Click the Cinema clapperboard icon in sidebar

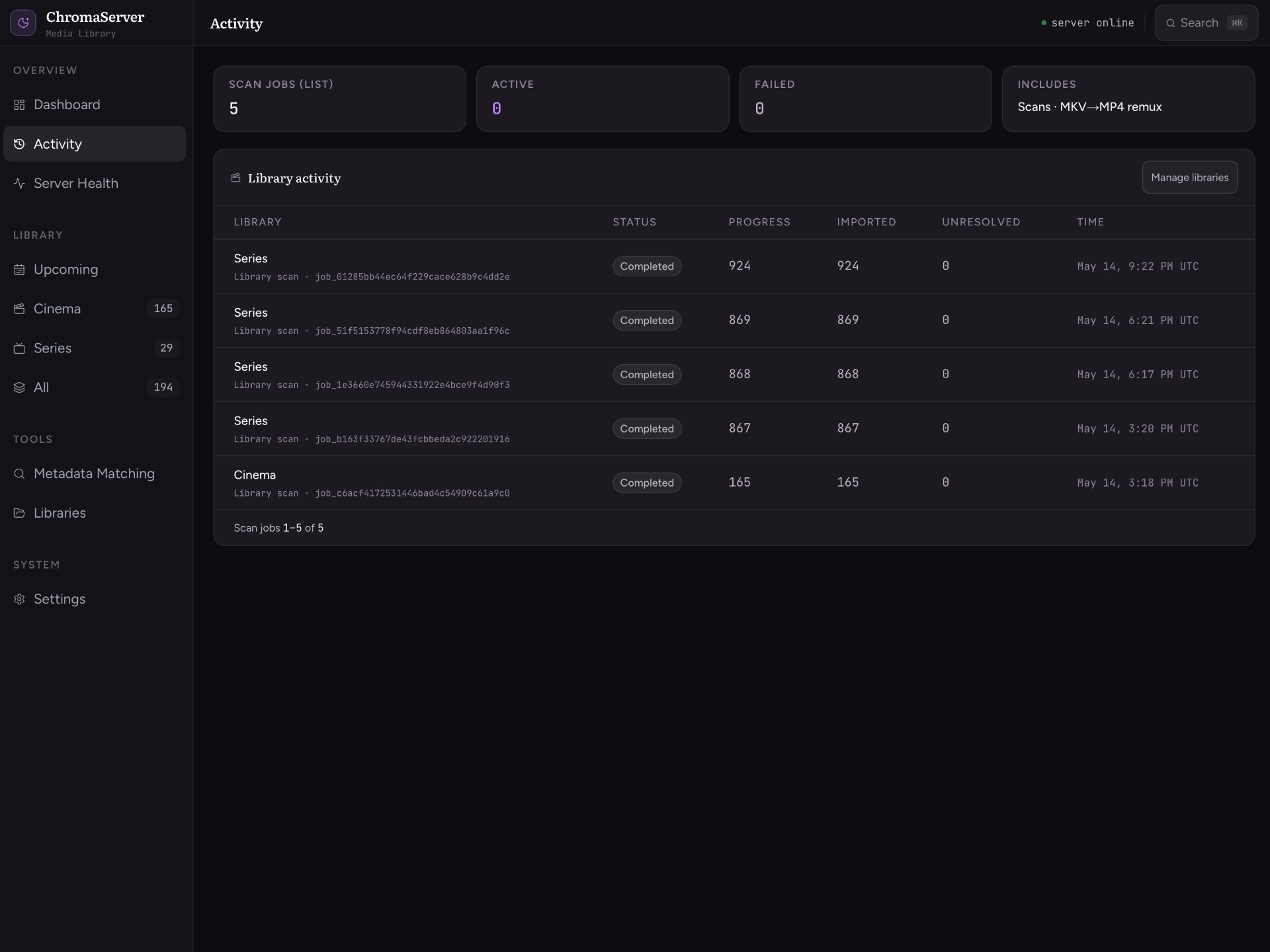coord(19,309)
